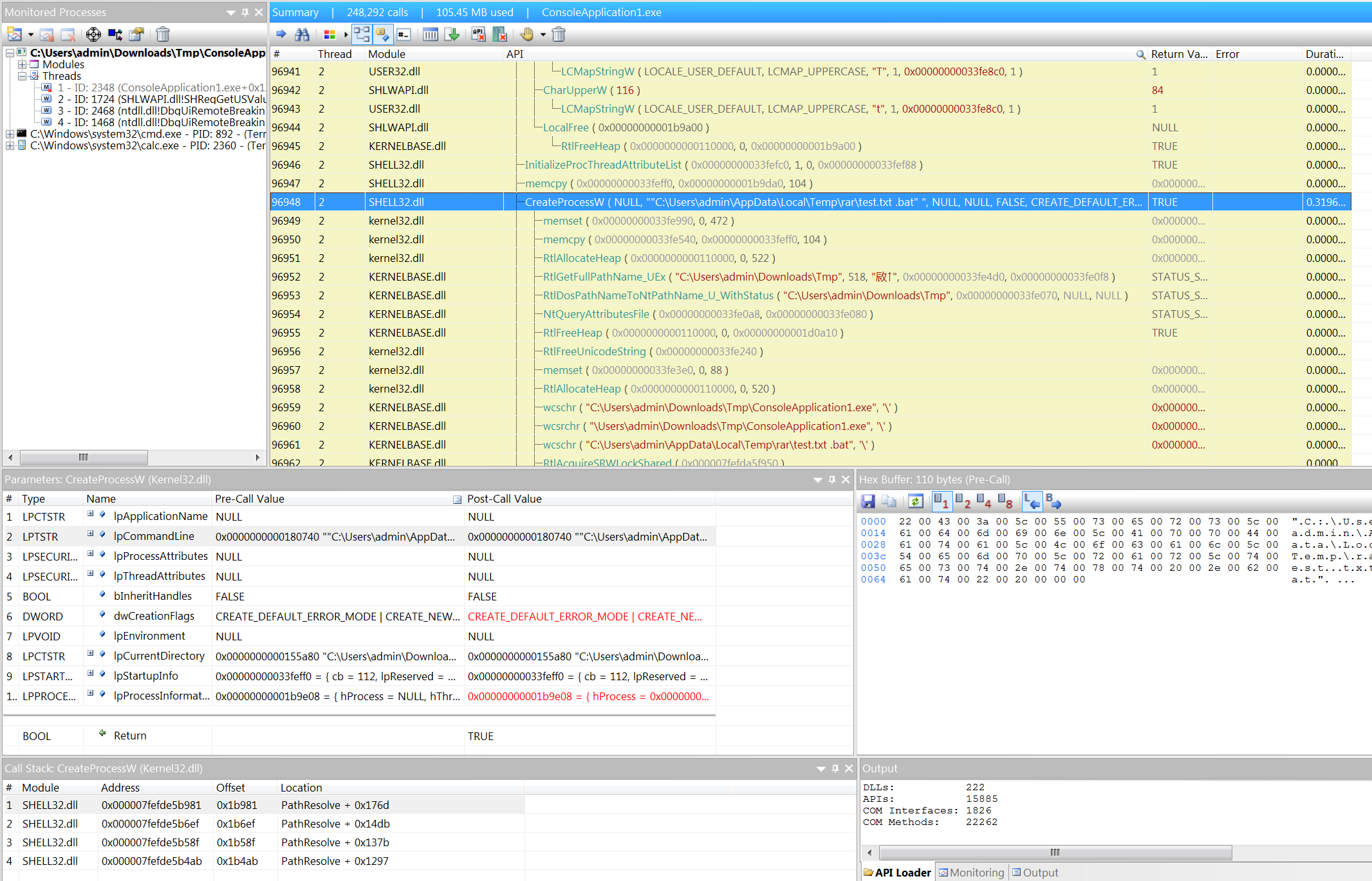The image size is (1372, 881).
Task: Switch to the Monitoring tab
Action: pyautogui.click(x=972, y=873)
